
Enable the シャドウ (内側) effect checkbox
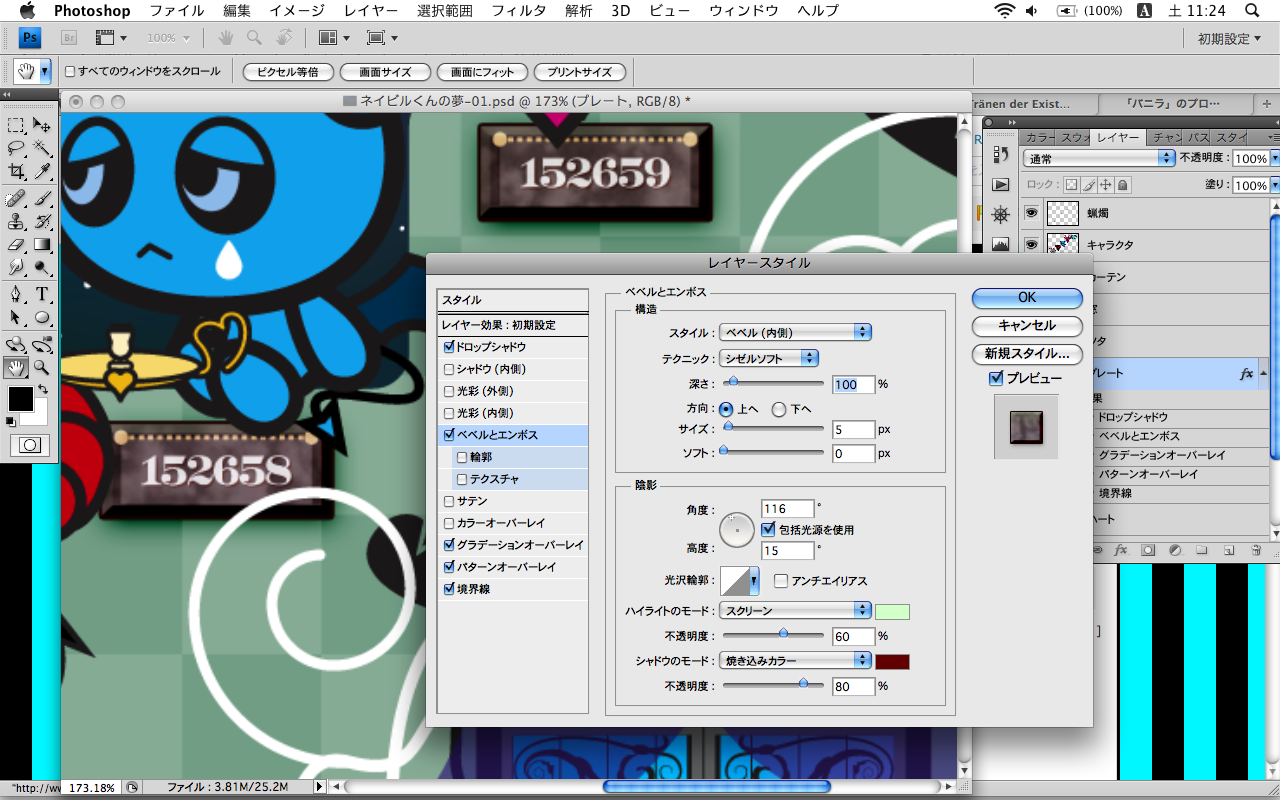click(x=449, y=369)
